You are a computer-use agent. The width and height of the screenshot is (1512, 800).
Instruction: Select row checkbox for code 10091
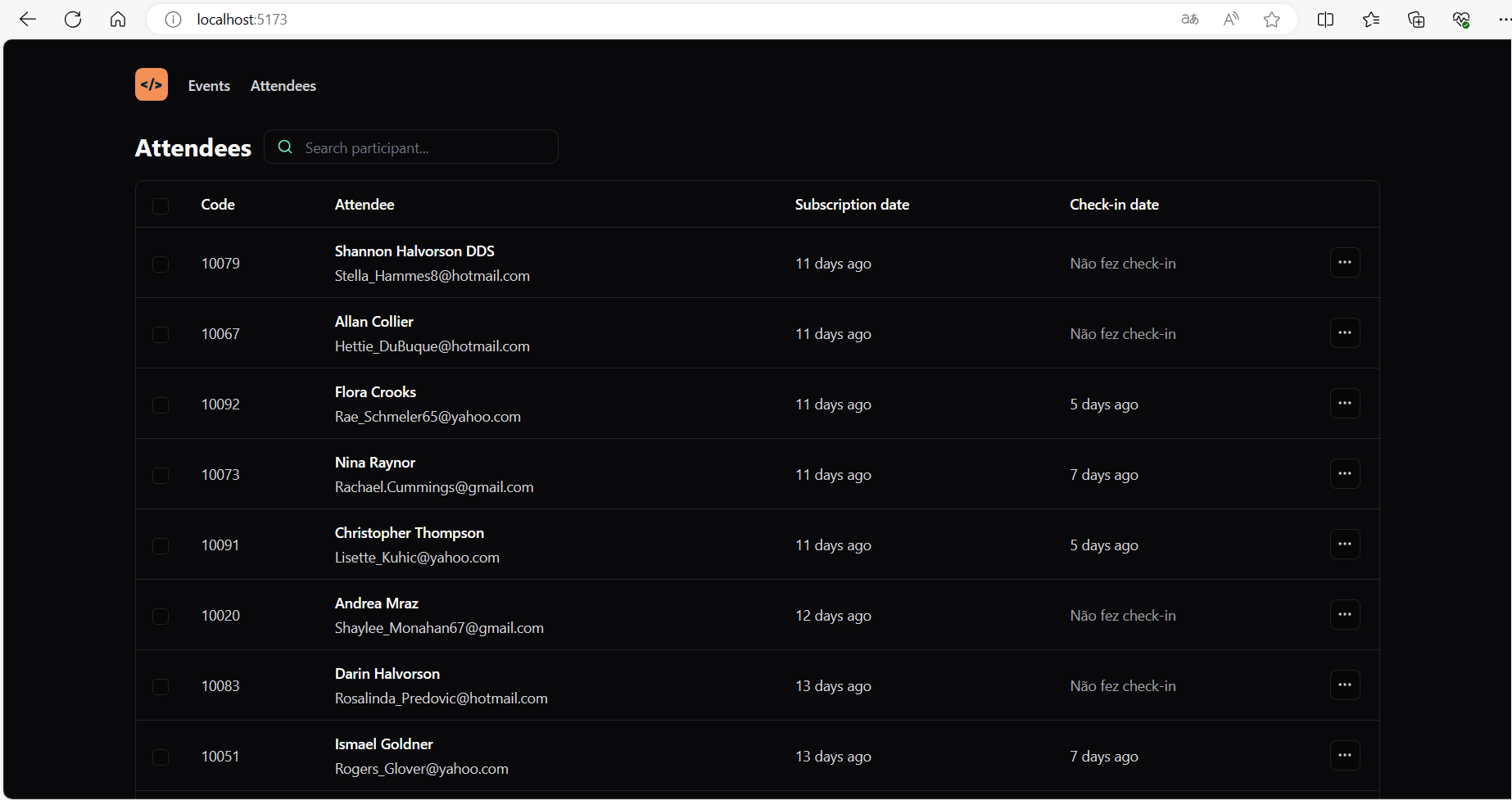pos(161,546)
